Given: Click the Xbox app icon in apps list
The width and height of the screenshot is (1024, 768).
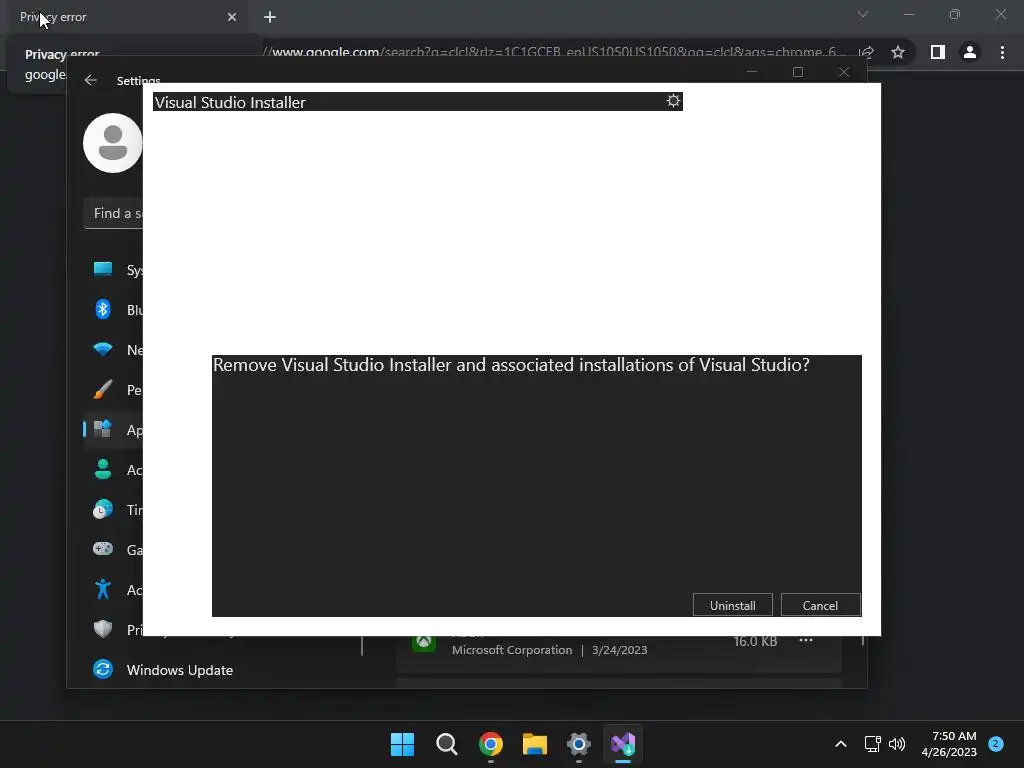Looking at the screenshot, I should point(423,642).
